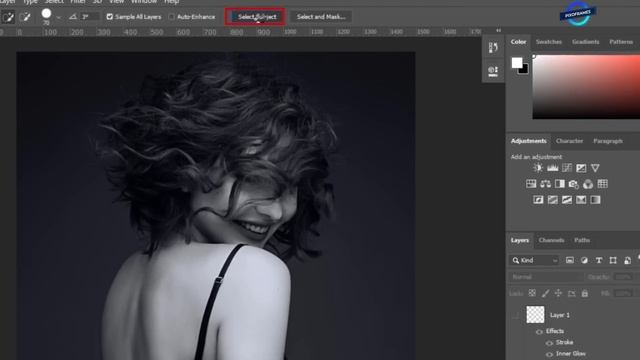This screenshot has width=640, height=360.
Task: Switch to the Swatches tab
Action: pos(549,42)
